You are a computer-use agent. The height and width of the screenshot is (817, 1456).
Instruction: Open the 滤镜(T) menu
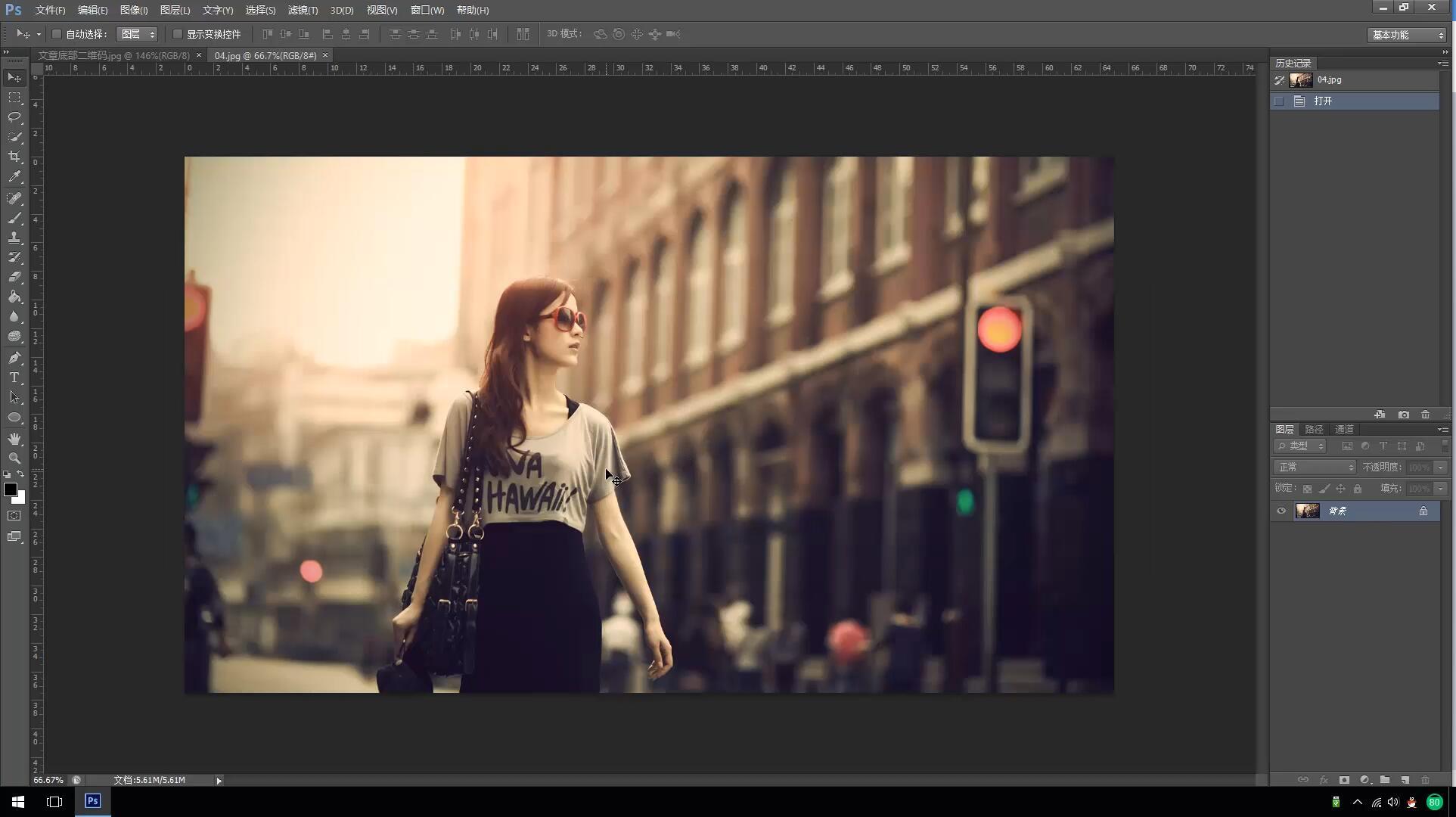303,10
